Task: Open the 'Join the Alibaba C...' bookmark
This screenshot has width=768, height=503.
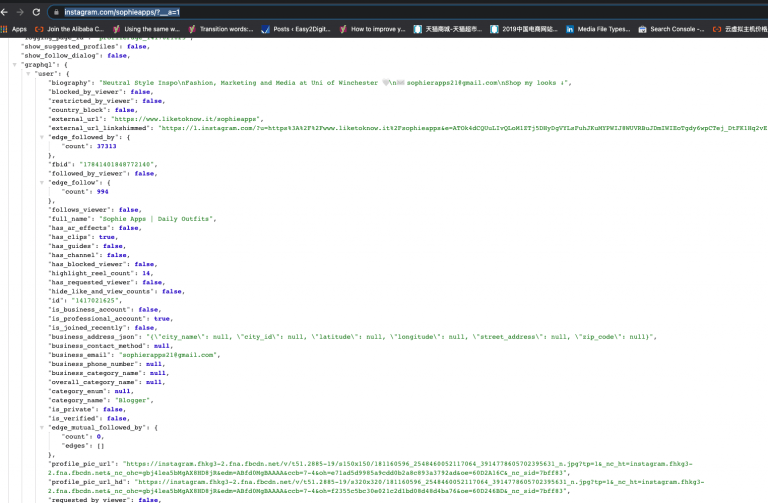Action: (70, 29)
